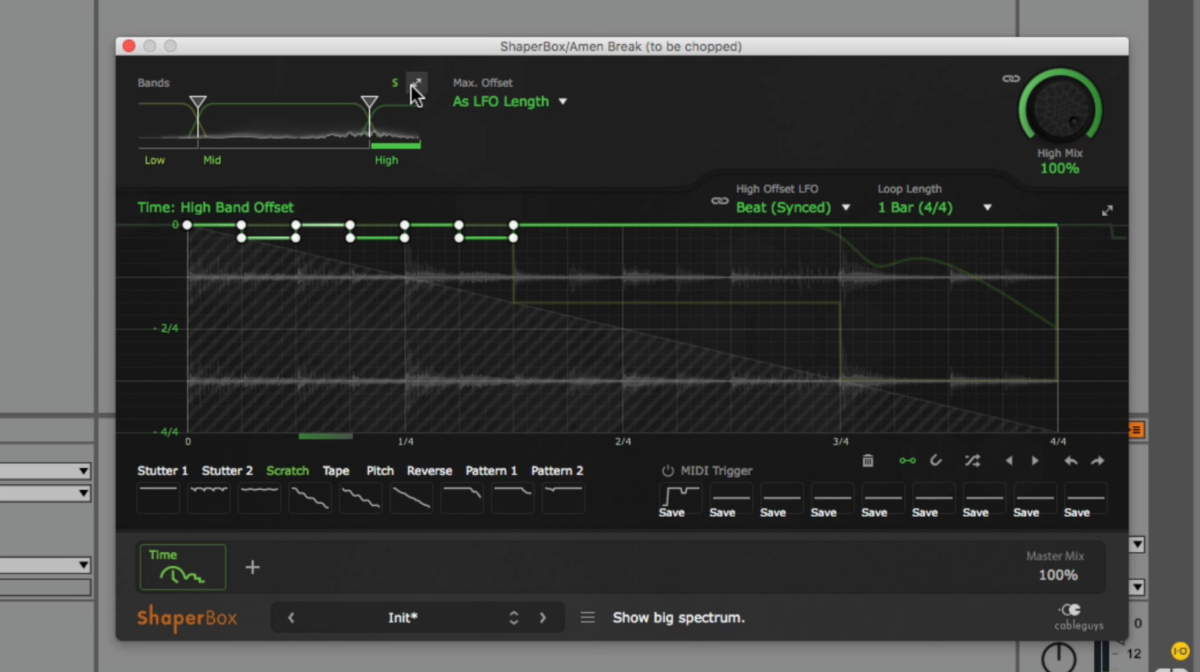Select the Reverse wave category
The image size is (1200, 672).
pos(430,470)
